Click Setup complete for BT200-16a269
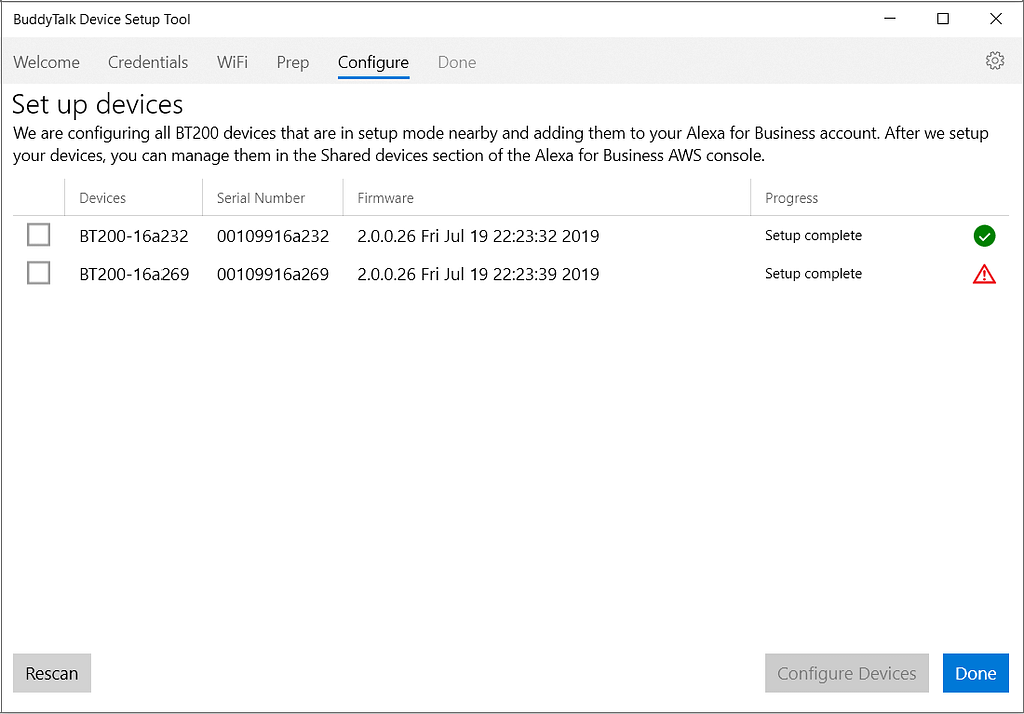1024x714 pixels. 813,273
